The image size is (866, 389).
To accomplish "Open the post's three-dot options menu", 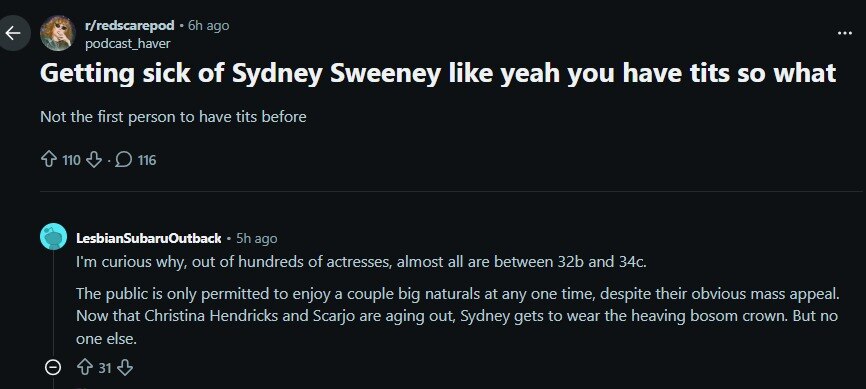I will tap(844, 33).
